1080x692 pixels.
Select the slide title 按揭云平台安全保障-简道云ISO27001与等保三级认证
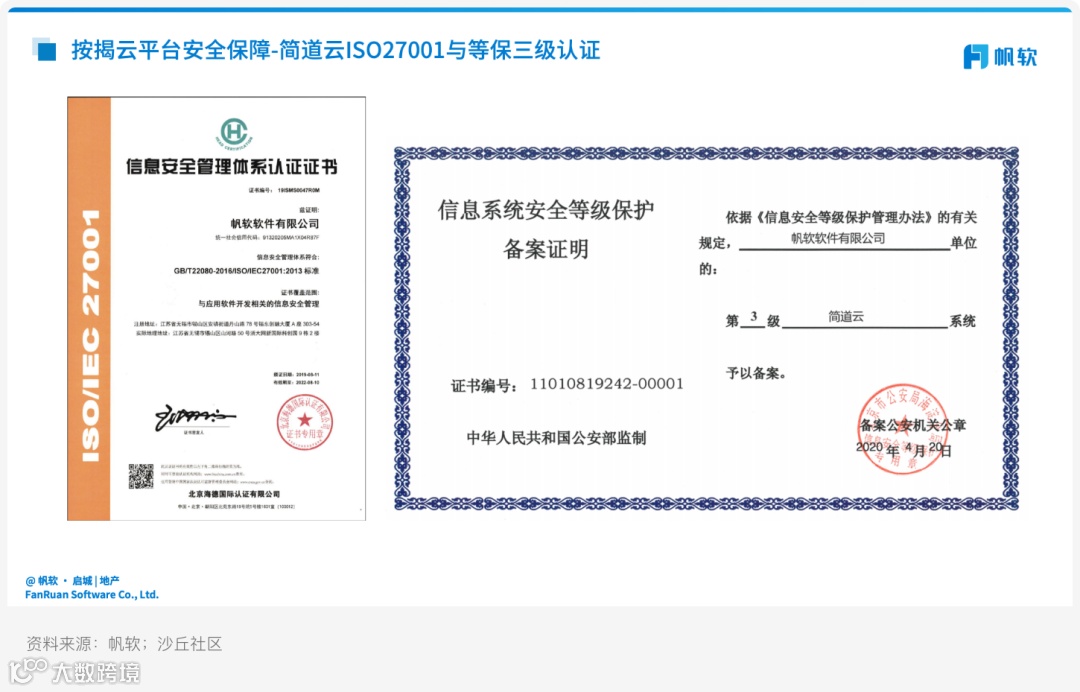point(336,50)
